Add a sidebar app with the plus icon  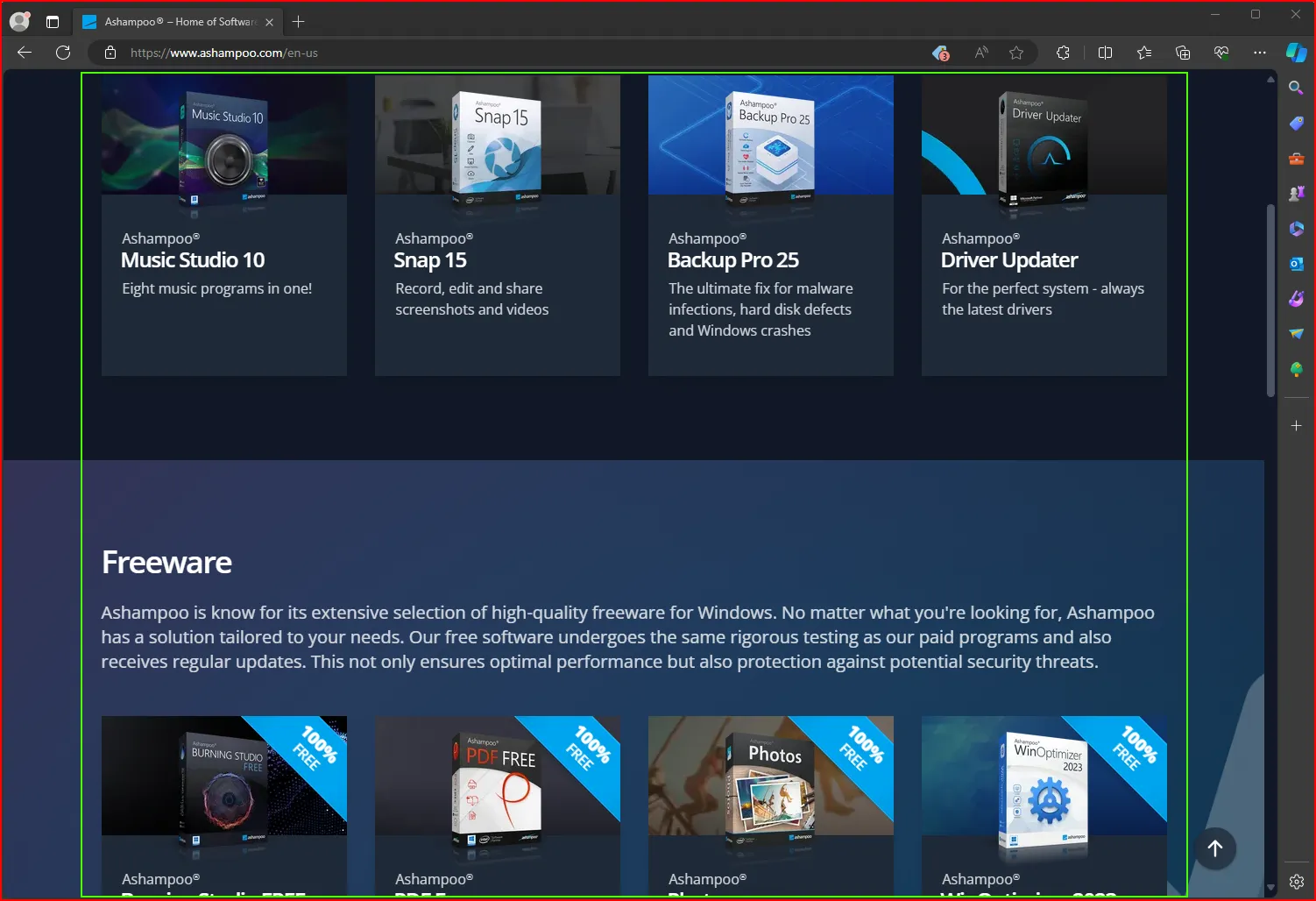click(x=1297, y=426)
